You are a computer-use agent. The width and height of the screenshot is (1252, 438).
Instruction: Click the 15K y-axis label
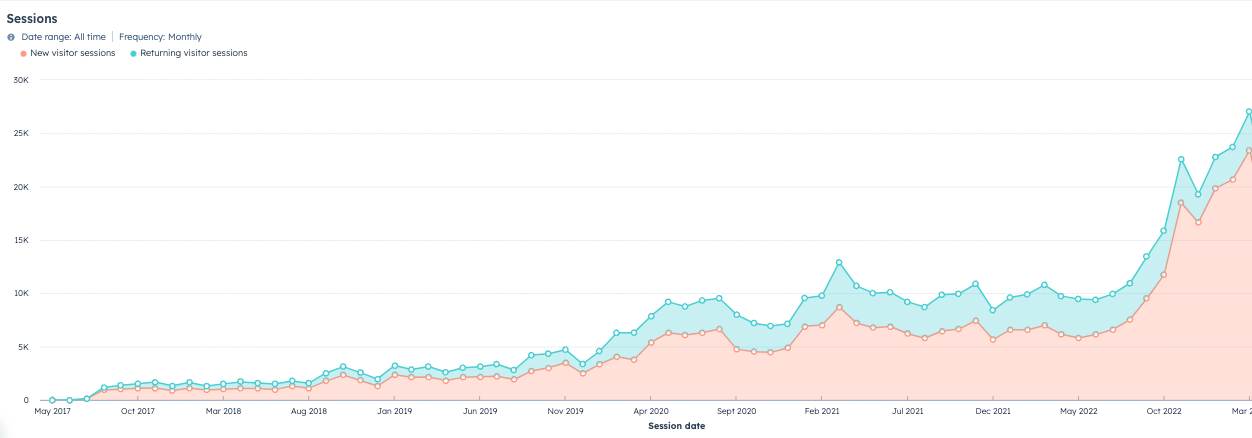[20, 240]
